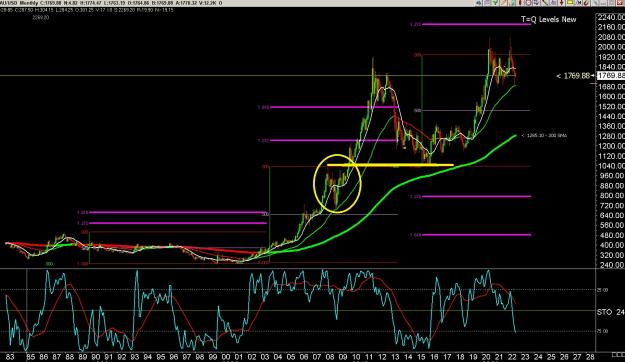Click the year 28 on time axis

[590, 357]
